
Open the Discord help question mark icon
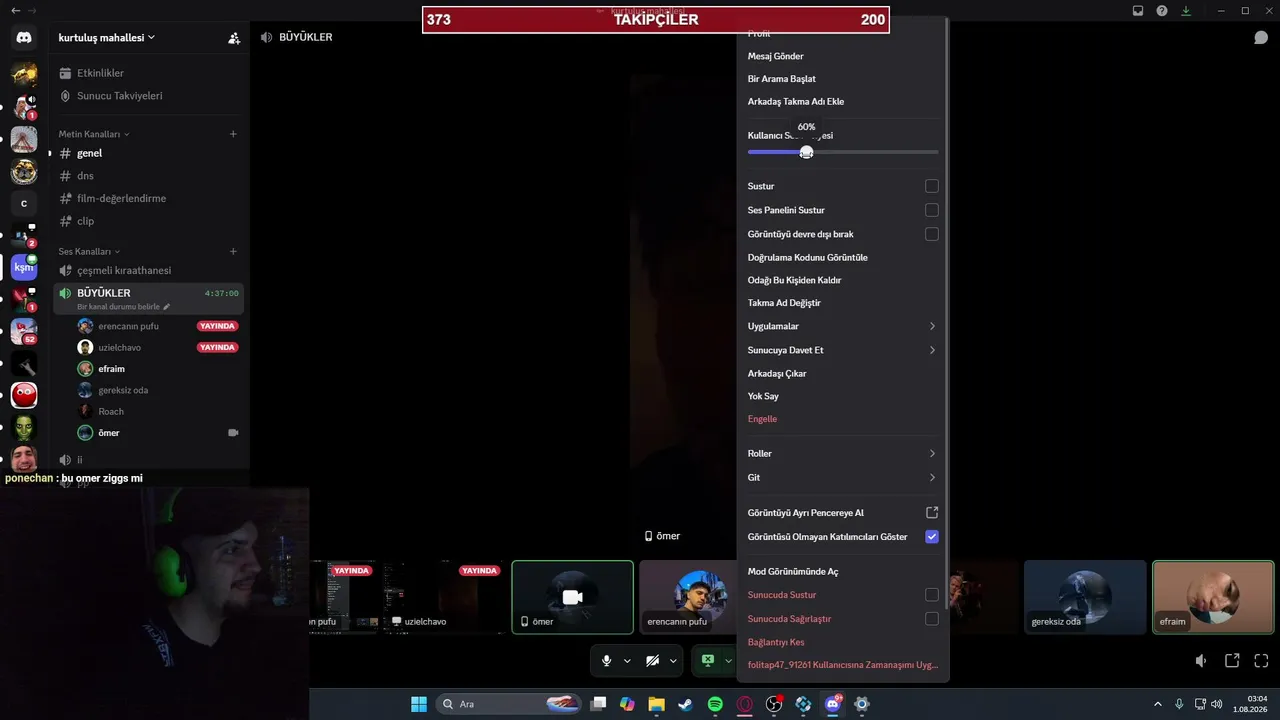1162,11
